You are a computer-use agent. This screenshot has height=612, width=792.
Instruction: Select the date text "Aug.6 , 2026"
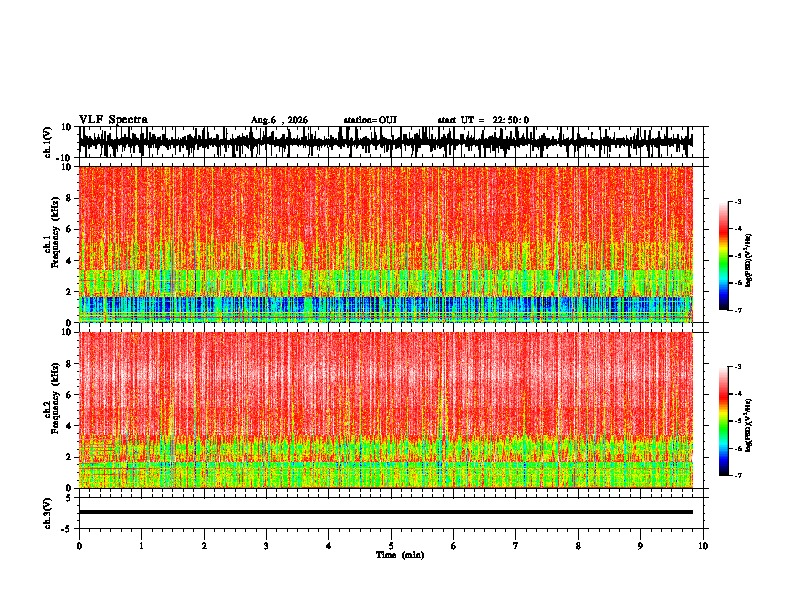[x=279, y=120]
